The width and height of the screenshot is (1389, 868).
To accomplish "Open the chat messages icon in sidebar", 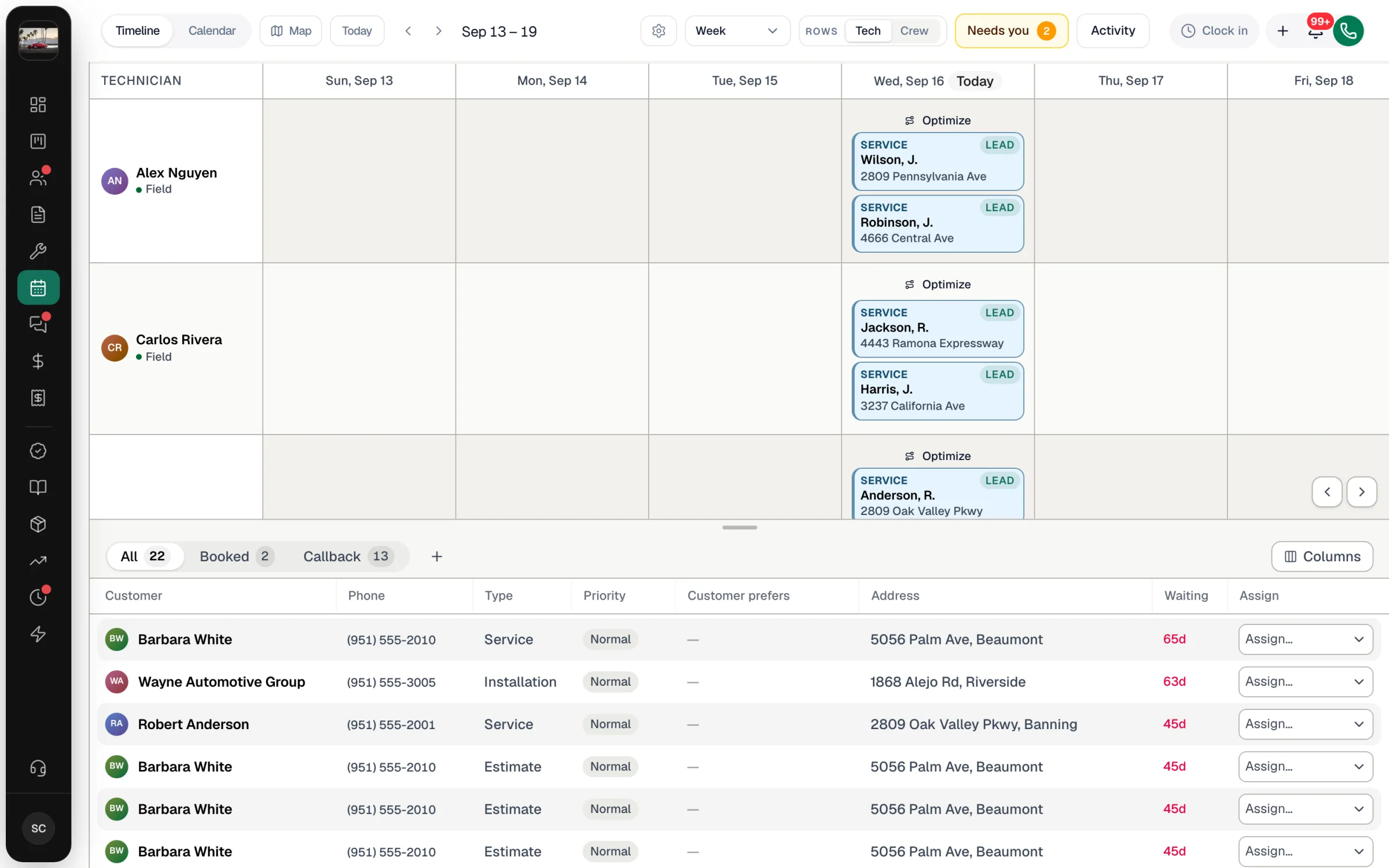I will point(38,324).
